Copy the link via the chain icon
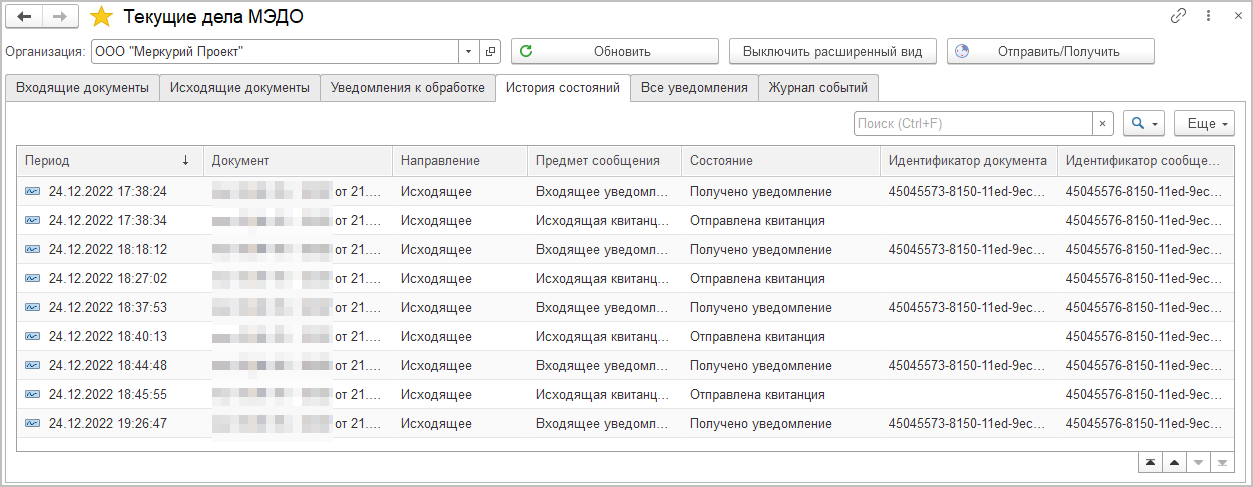The image size is (1253, 487). (1178, 17)
